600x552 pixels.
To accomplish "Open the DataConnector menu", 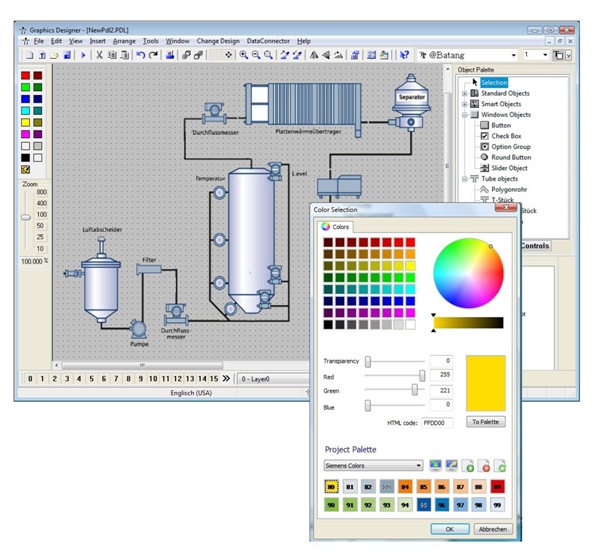I will 270,41.
